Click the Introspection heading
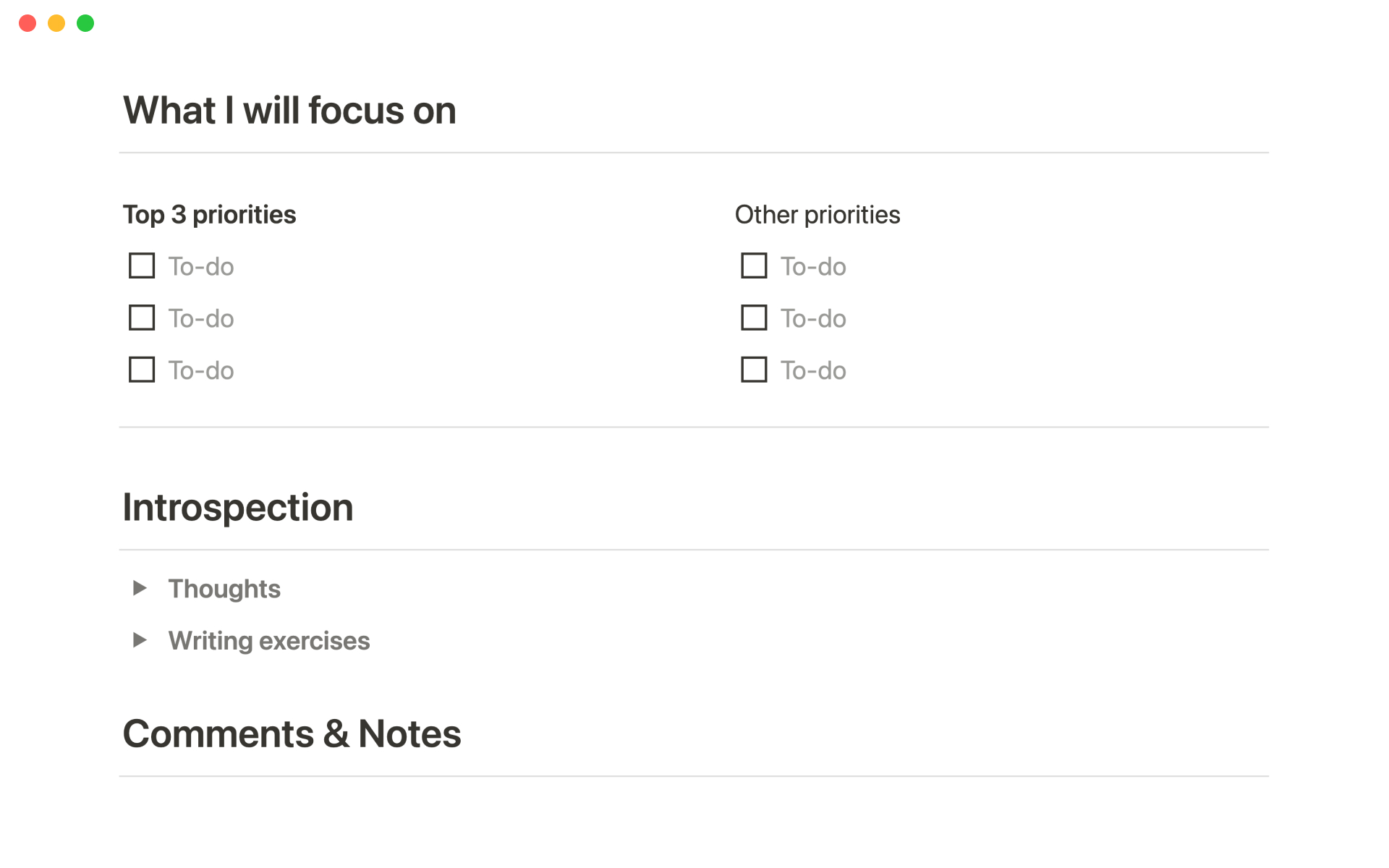The image size is (1389, 868). 238,508
